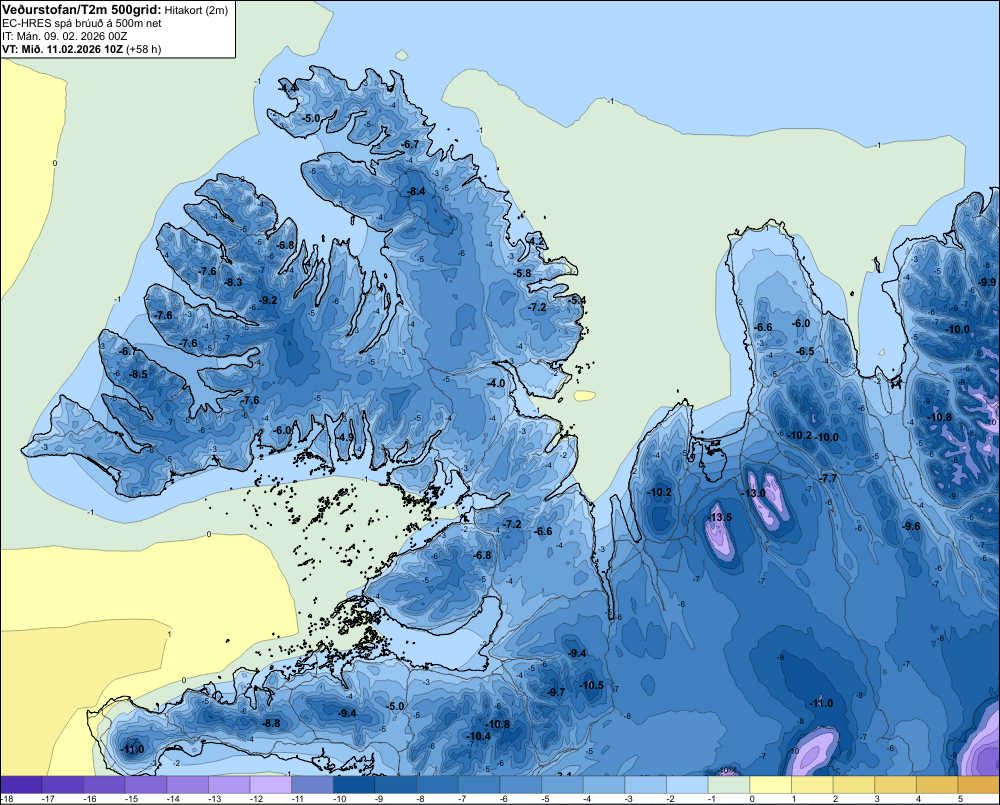1000x805 pixels.
Task: Select the 'EC-HRES spá brúuð á 500m net' line
Action: pyautogui.click(x=82, y=23)
